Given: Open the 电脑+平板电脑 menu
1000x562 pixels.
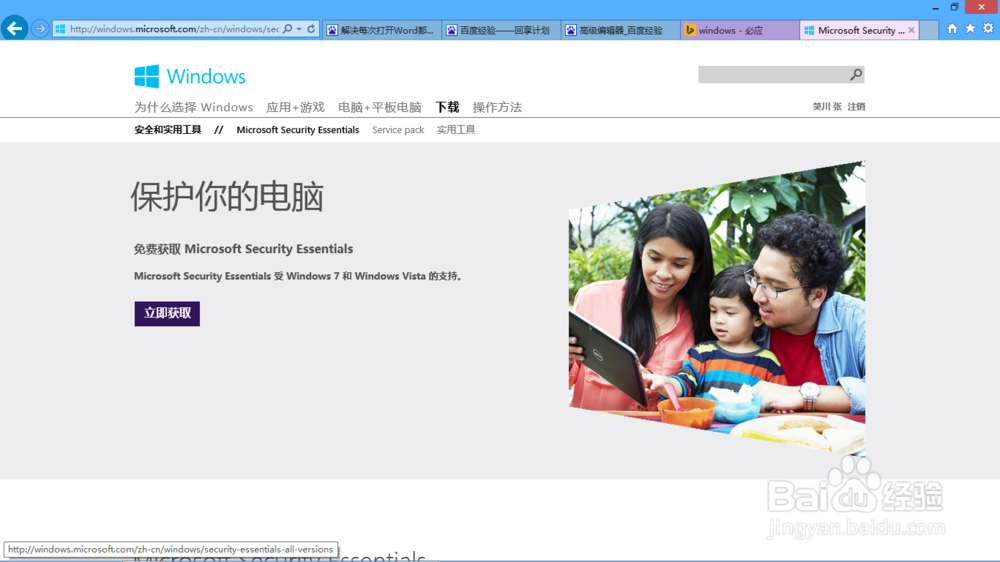Looking at the screenshot, I should click(379, 107).
